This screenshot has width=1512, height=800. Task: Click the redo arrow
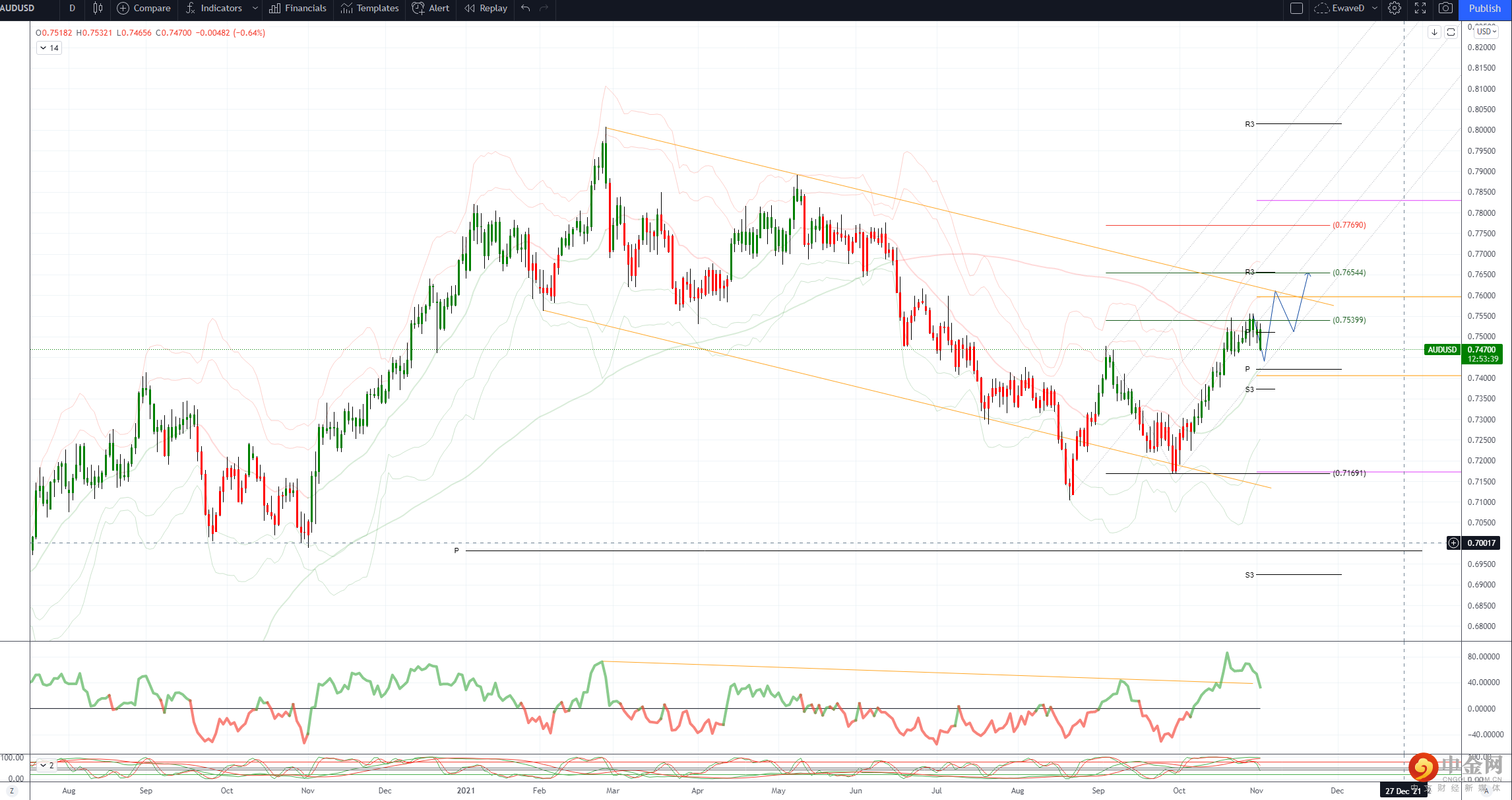coord(544,8)
